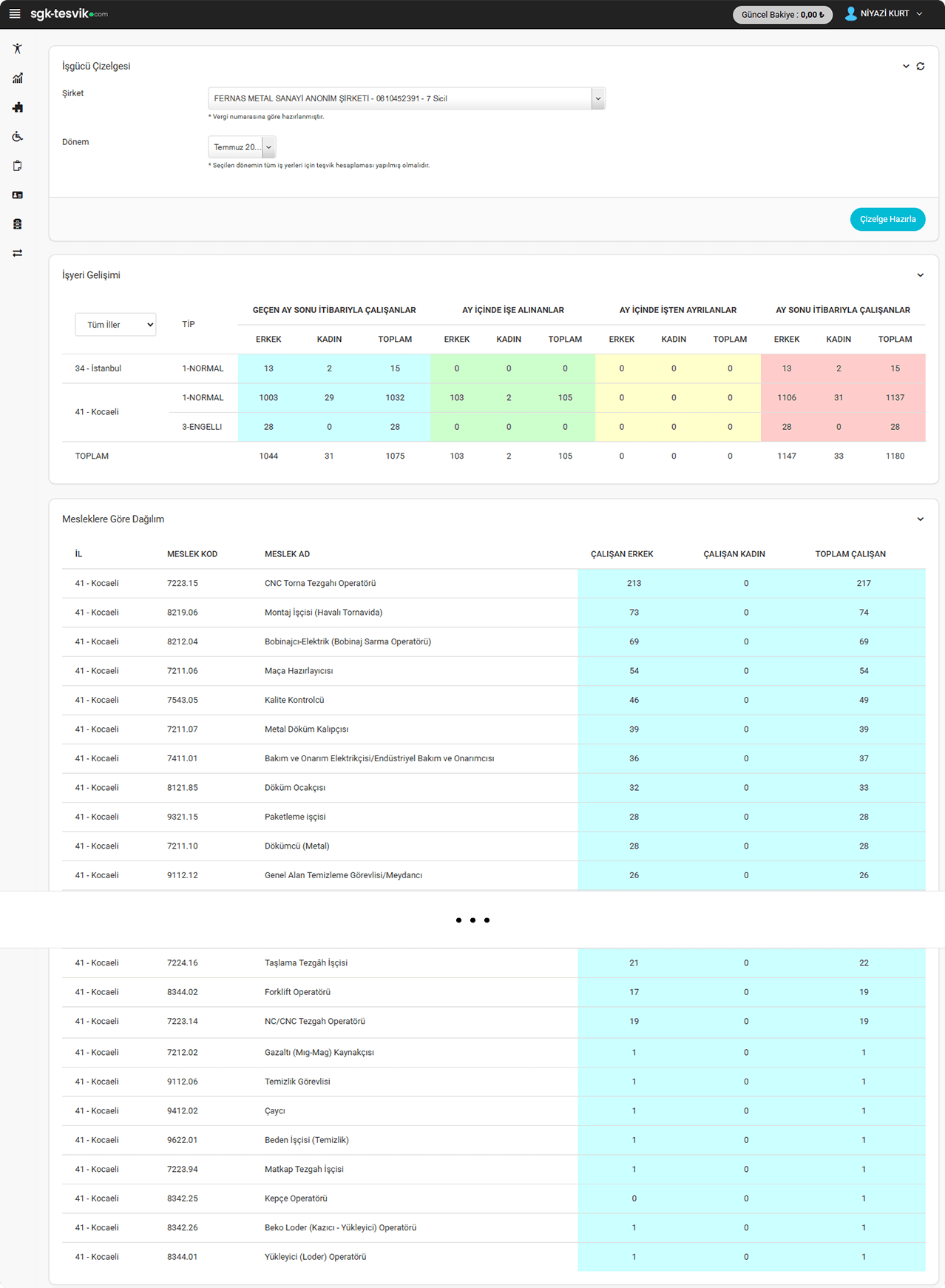Open the NİYAZİ KURT user menu
945x1288 pixels.
click(884, 14)
